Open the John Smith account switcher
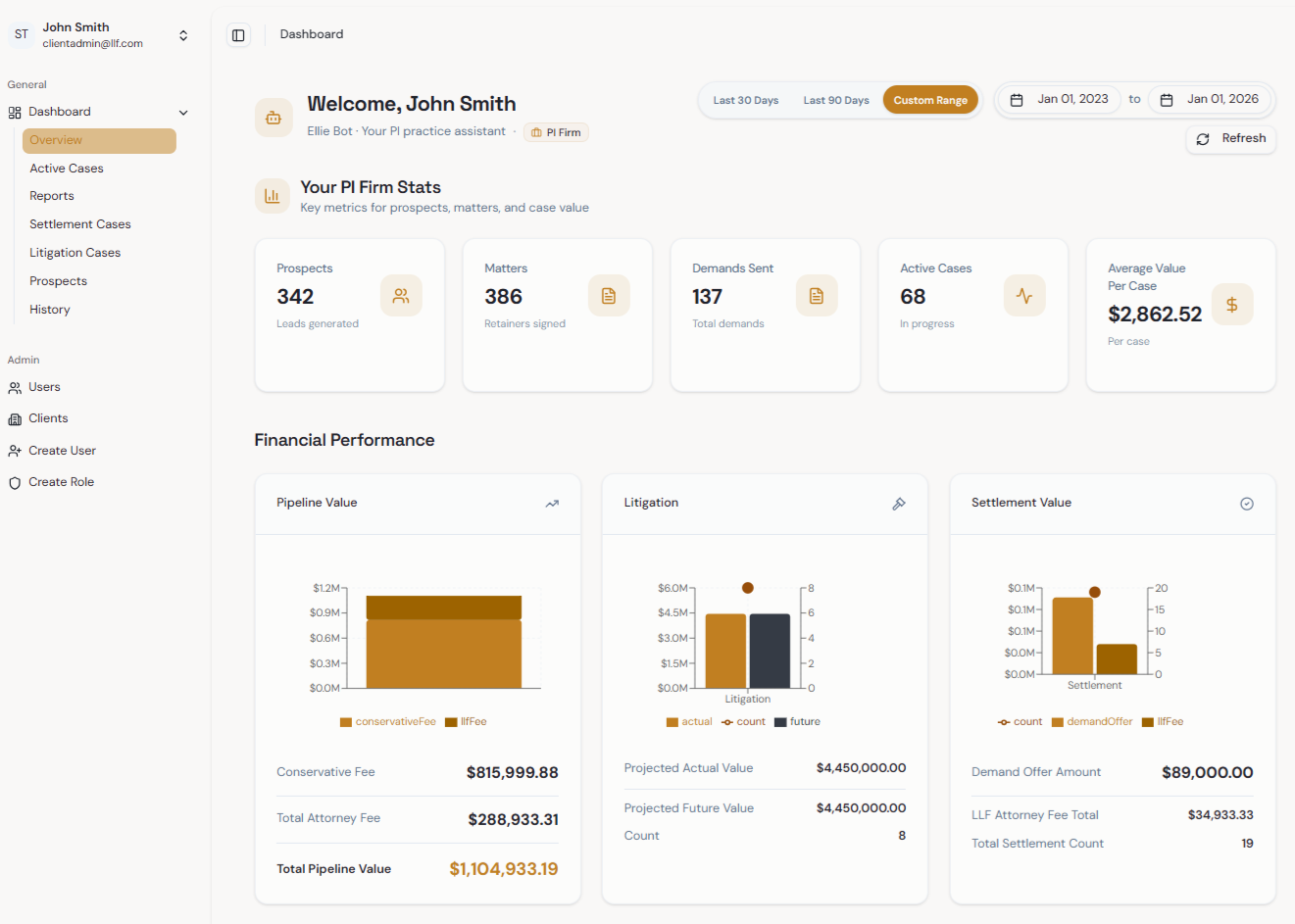 point(183,35)
